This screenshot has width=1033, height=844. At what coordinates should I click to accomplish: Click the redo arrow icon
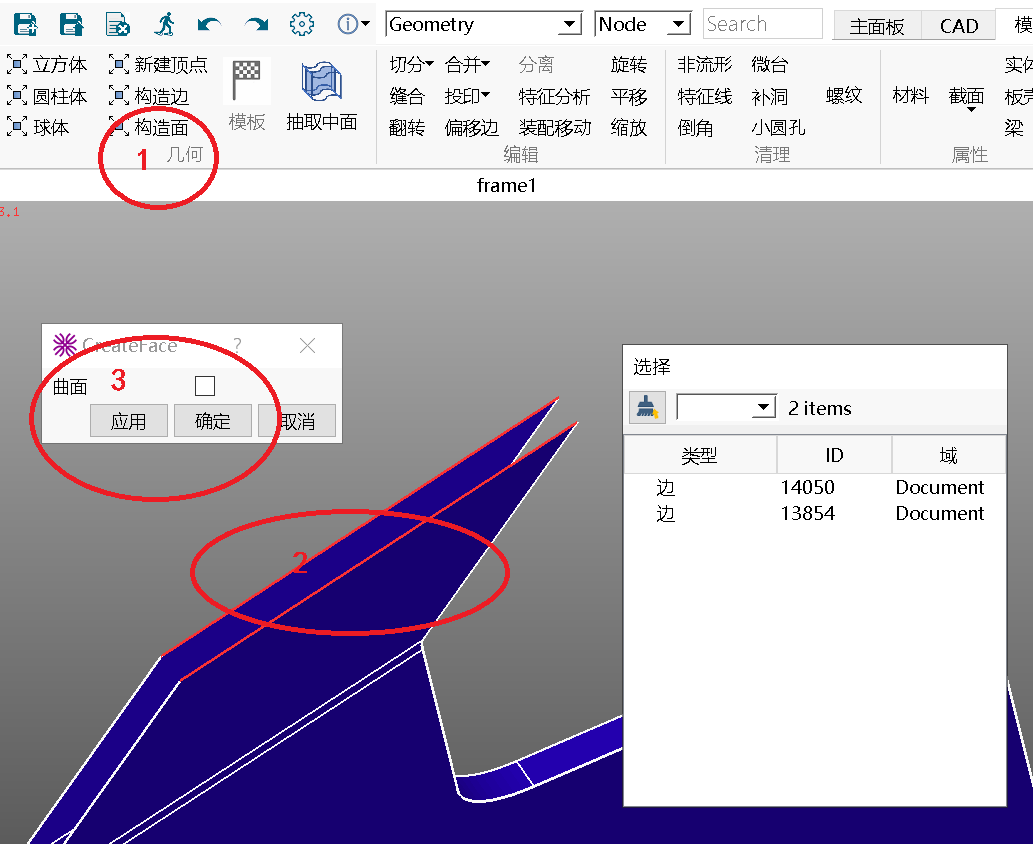pos(256,25)
